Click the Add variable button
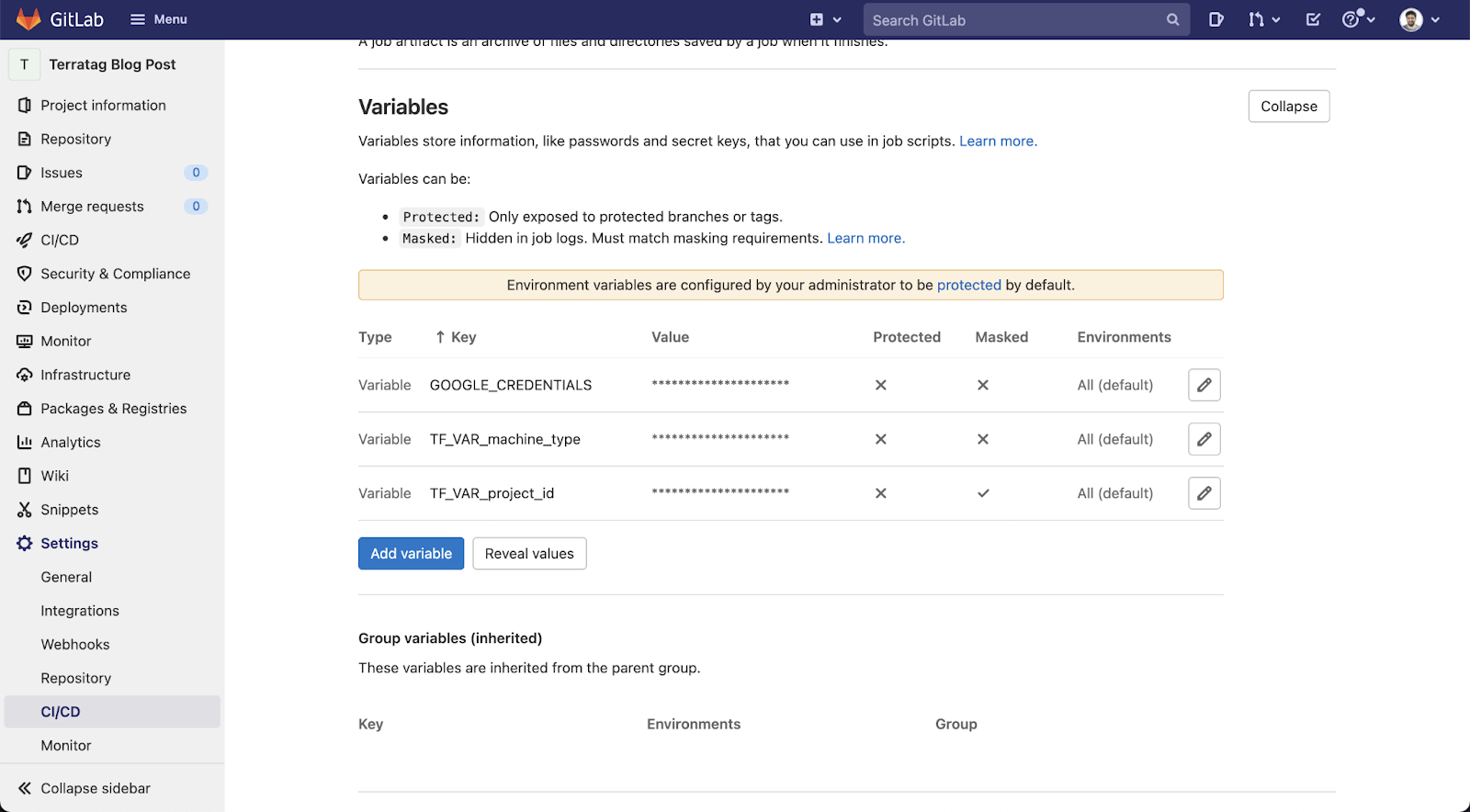Image resolution: width=1470 pixels, height=812 pixels. (411, 554)
